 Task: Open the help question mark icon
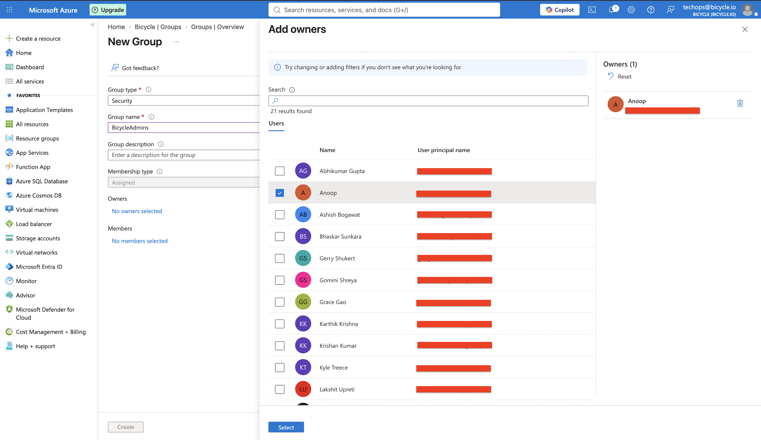click(x=651, y=10)
